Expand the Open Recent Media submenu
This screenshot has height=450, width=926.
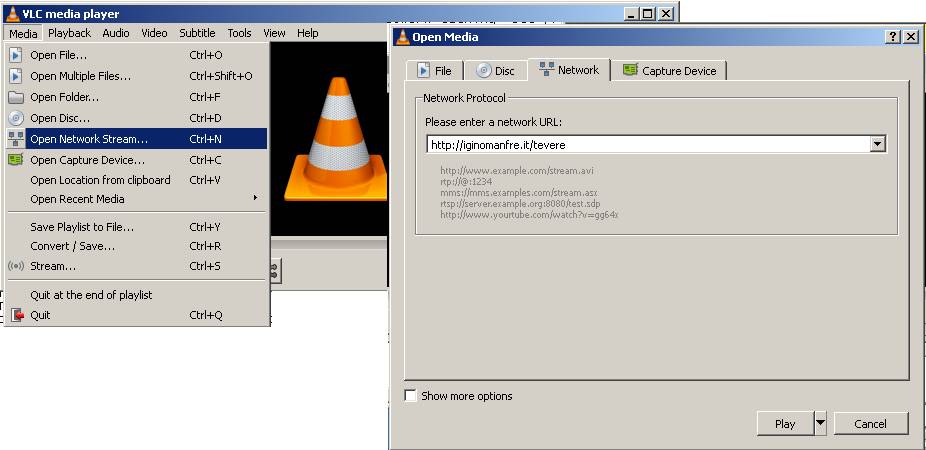point(136,200)
